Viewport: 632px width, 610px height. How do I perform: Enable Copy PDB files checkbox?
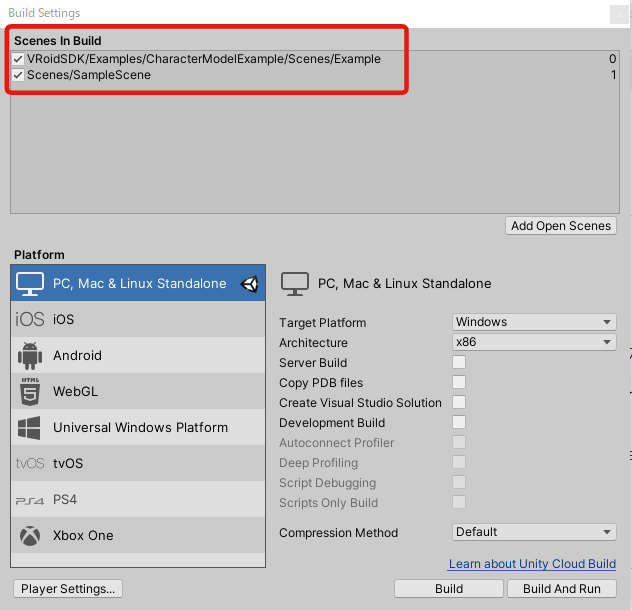coord(459,382)
